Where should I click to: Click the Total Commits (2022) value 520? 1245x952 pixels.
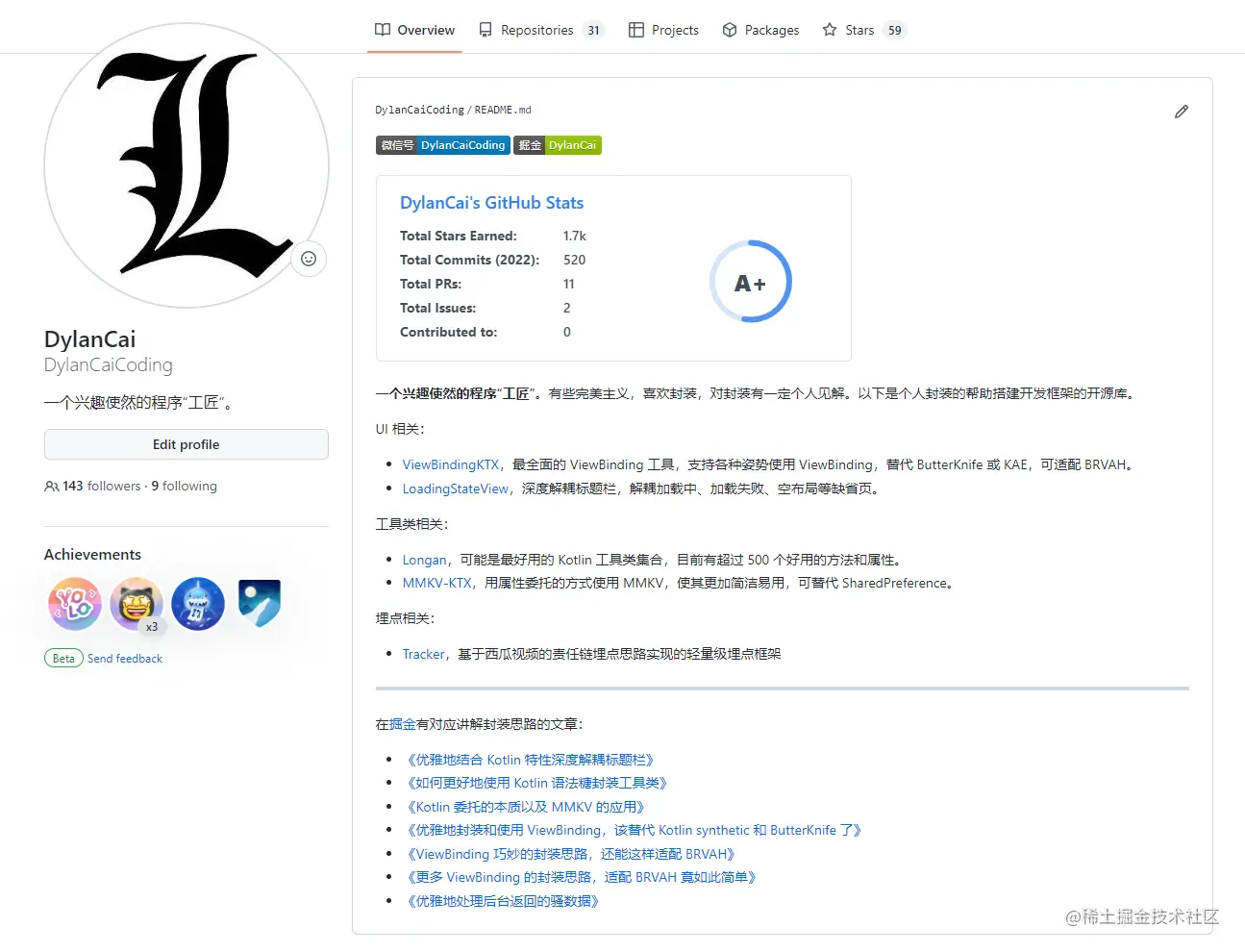(x=574, y=260)
